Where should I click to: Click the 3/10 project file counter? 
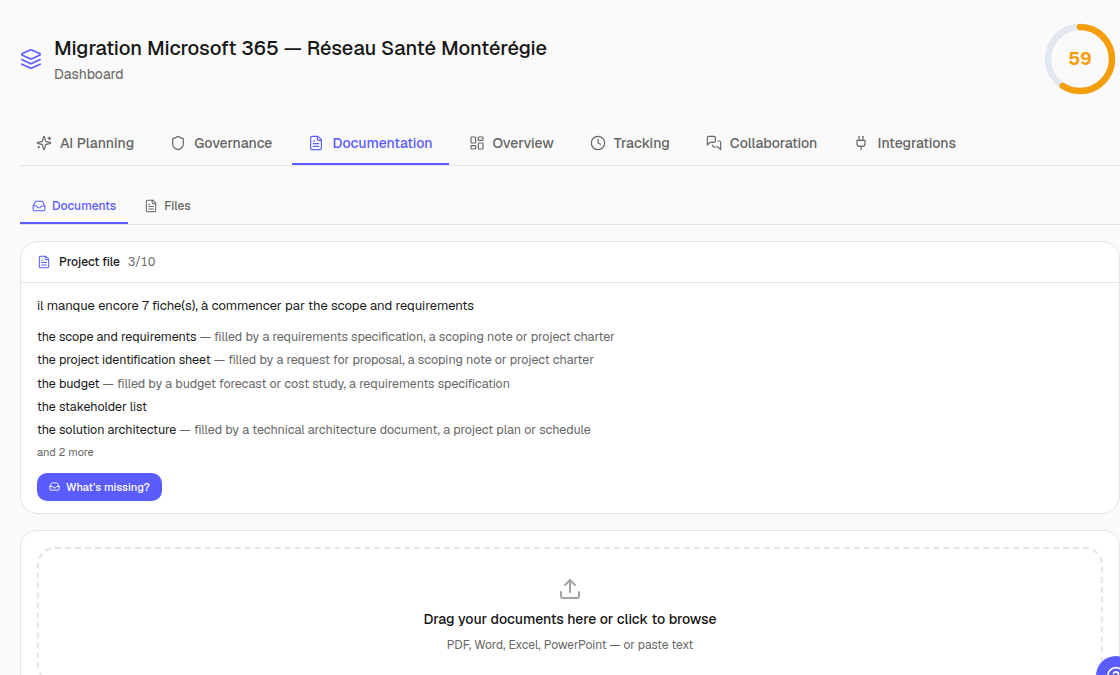[141, 262]
